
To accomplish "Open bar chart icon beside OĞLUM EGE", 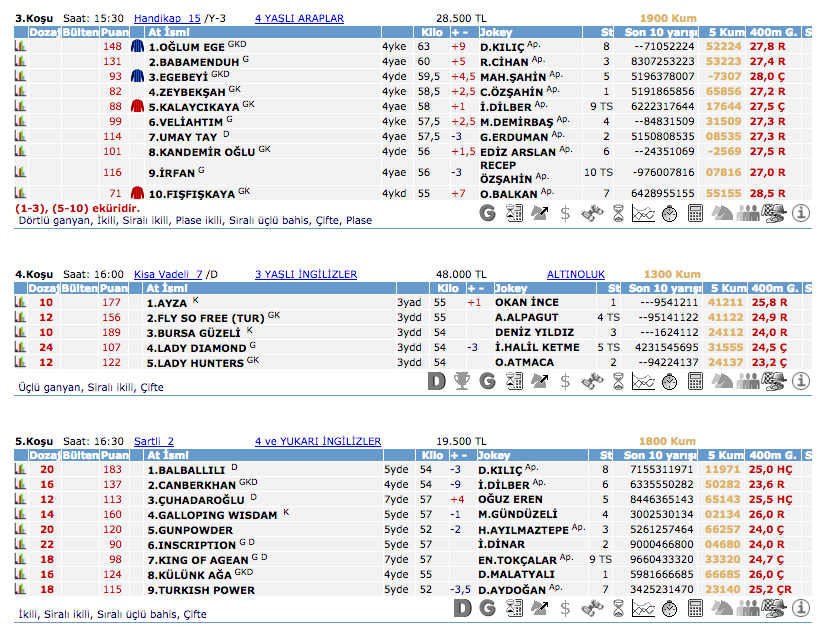I will click(20, 47).
